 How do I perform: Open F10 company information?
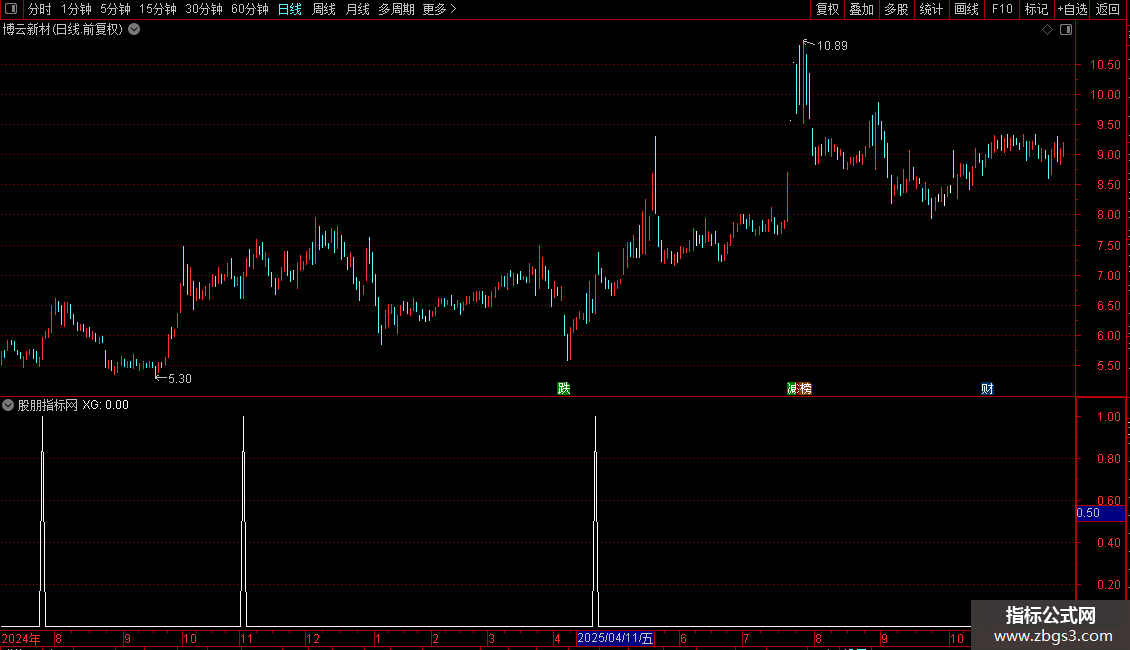(1002, 9)
